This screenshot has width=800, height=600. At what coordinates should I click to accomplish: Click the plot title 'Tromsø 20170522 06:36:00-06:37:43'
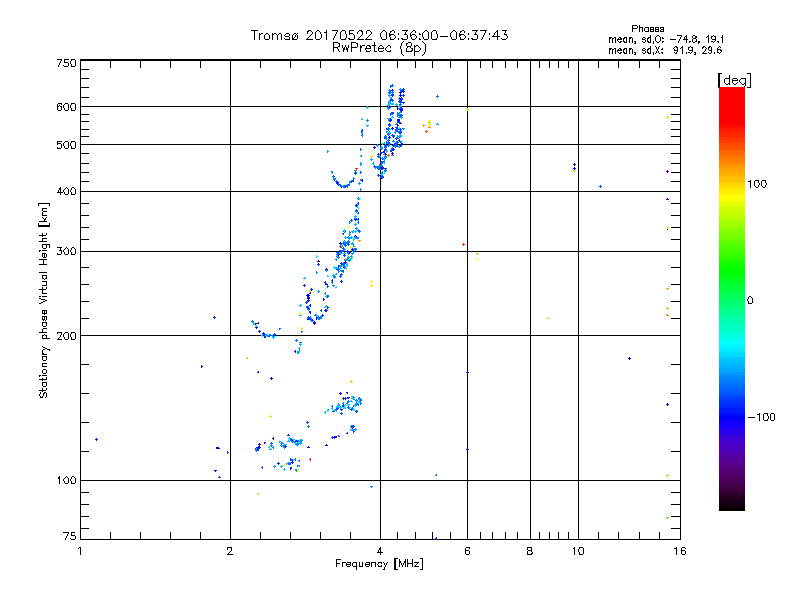tap(379, 35)
